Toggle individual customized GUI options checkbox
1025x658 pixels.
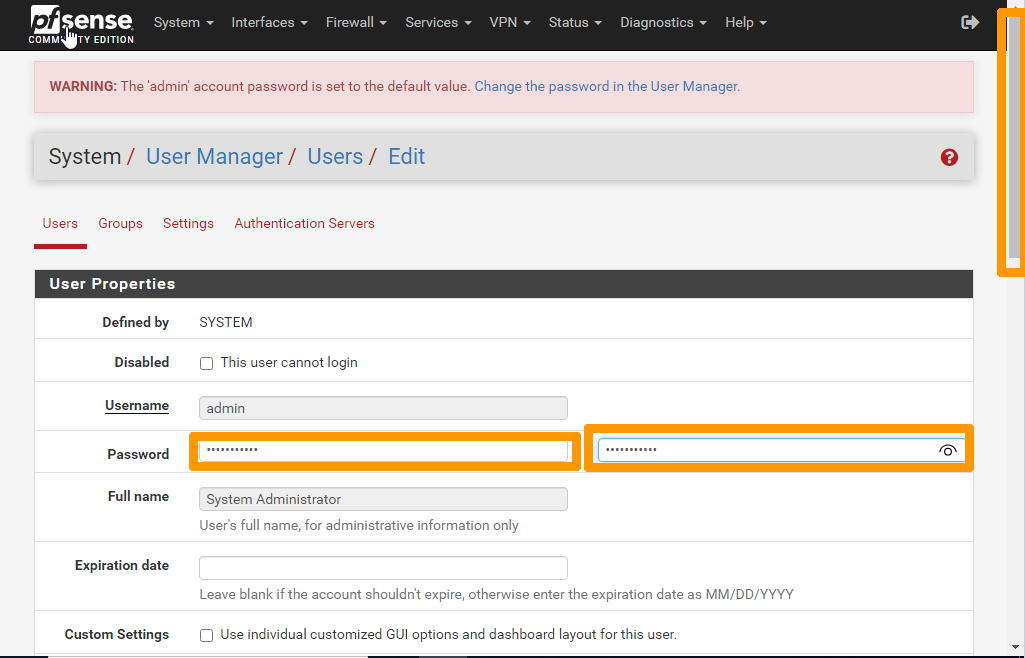(207, 635)
